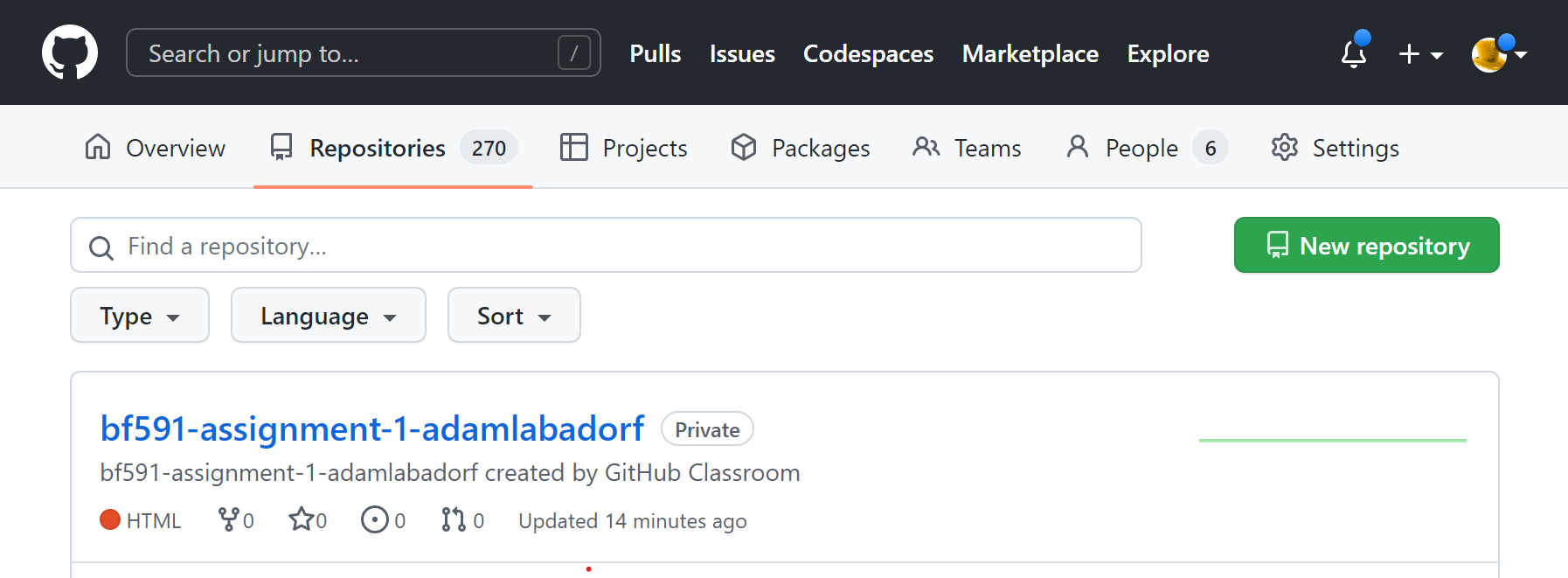
Task: Click the GitHub Octocat logo
Action: (x=70, y=52)
